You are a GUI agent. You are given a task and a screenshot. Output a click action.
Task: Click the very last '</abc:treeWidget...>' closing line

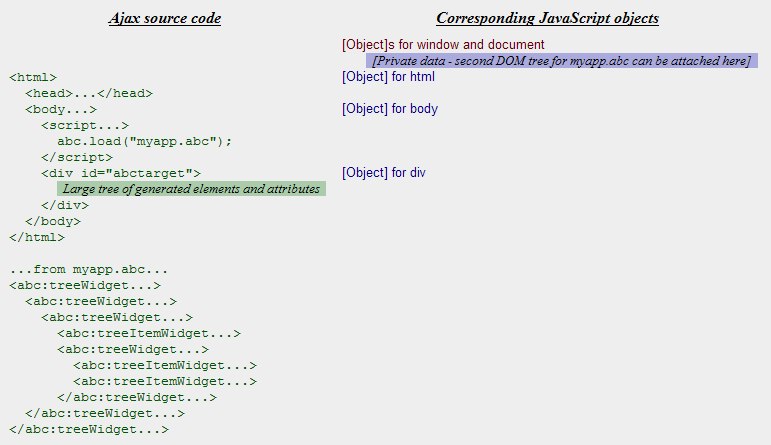coord(89,429)
